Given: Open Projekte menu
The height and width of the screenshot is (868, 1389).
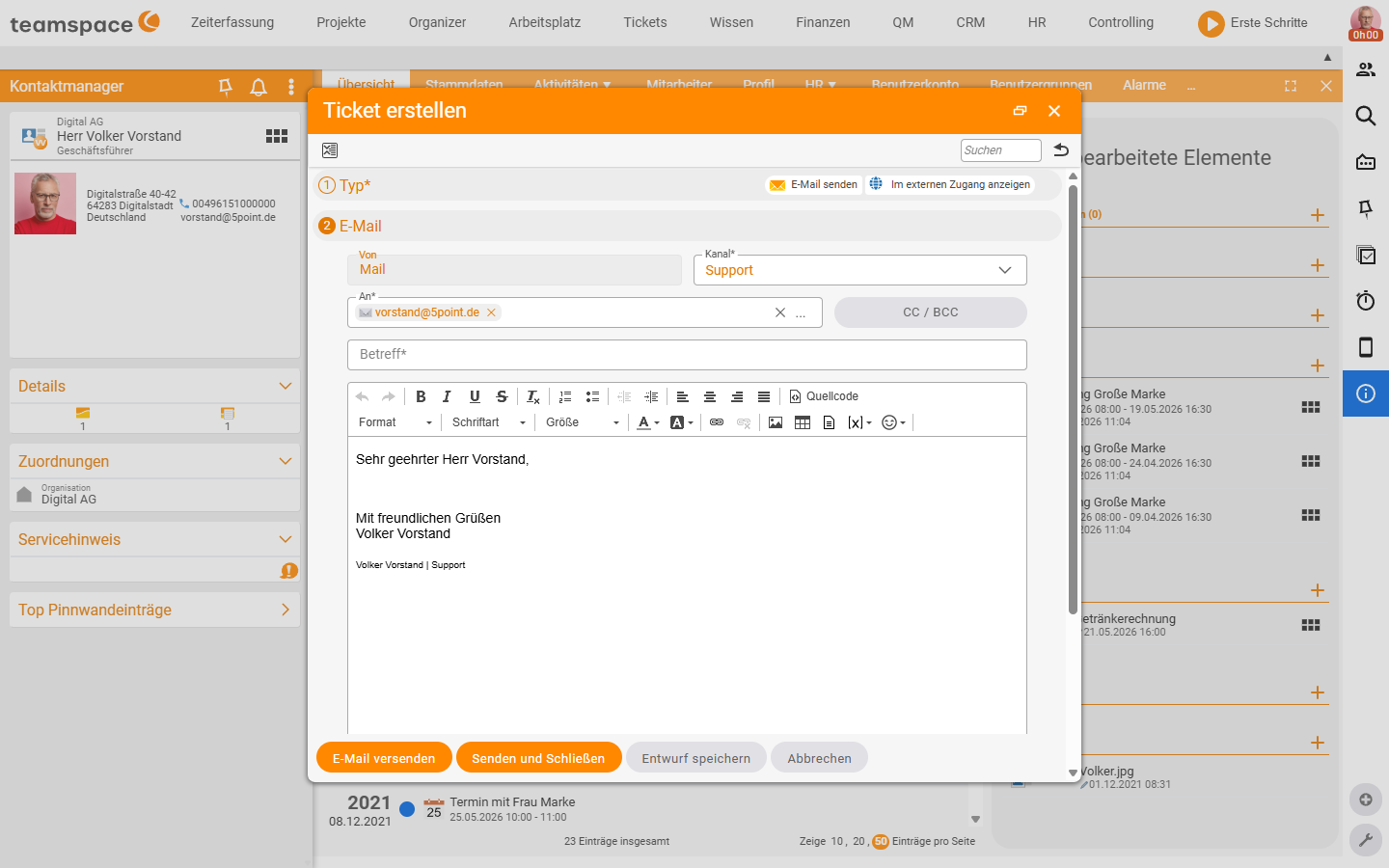Looking at the screenshot, I should click(341, 22).
